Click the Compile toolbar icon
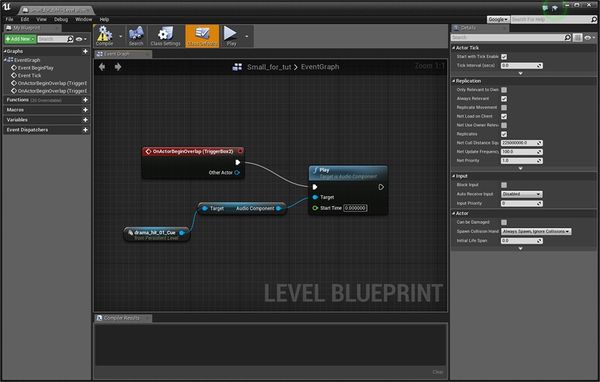The height and width of the screenshot is (382, 600). tap(104, 36)
